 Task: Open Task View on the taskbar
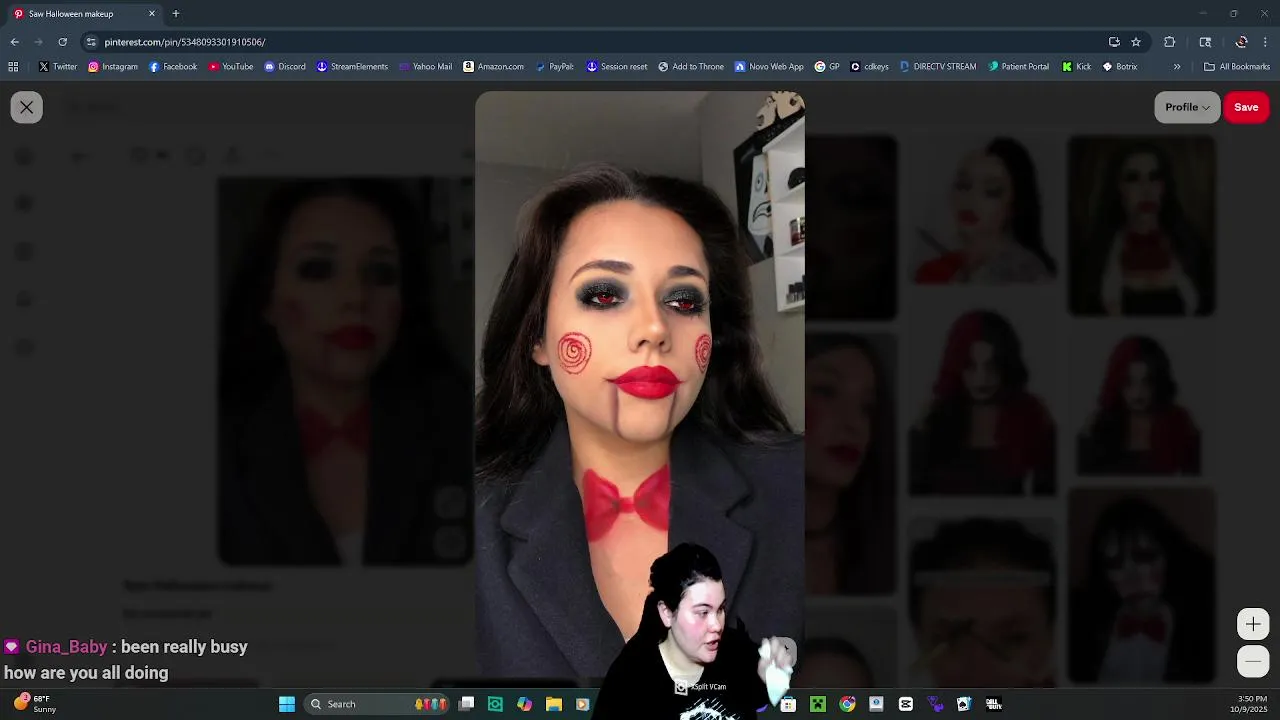pos(466,704)
